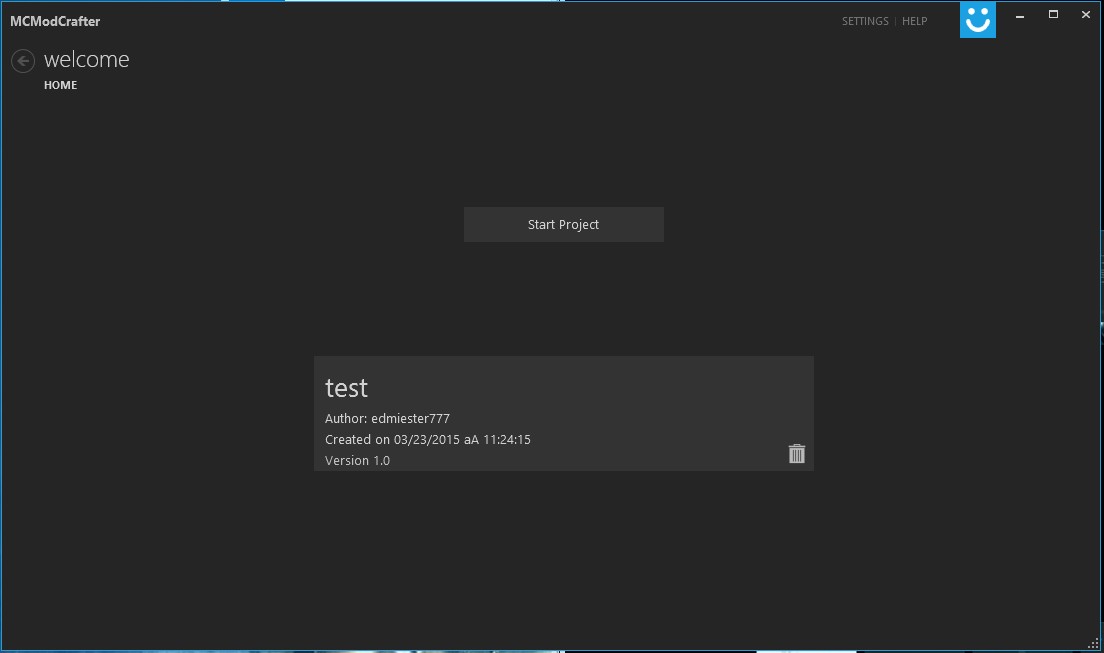The width and height of the screenshot is (1104, 653).
Task: Click the back arrow beside welcome
Action: click(22, 61)
